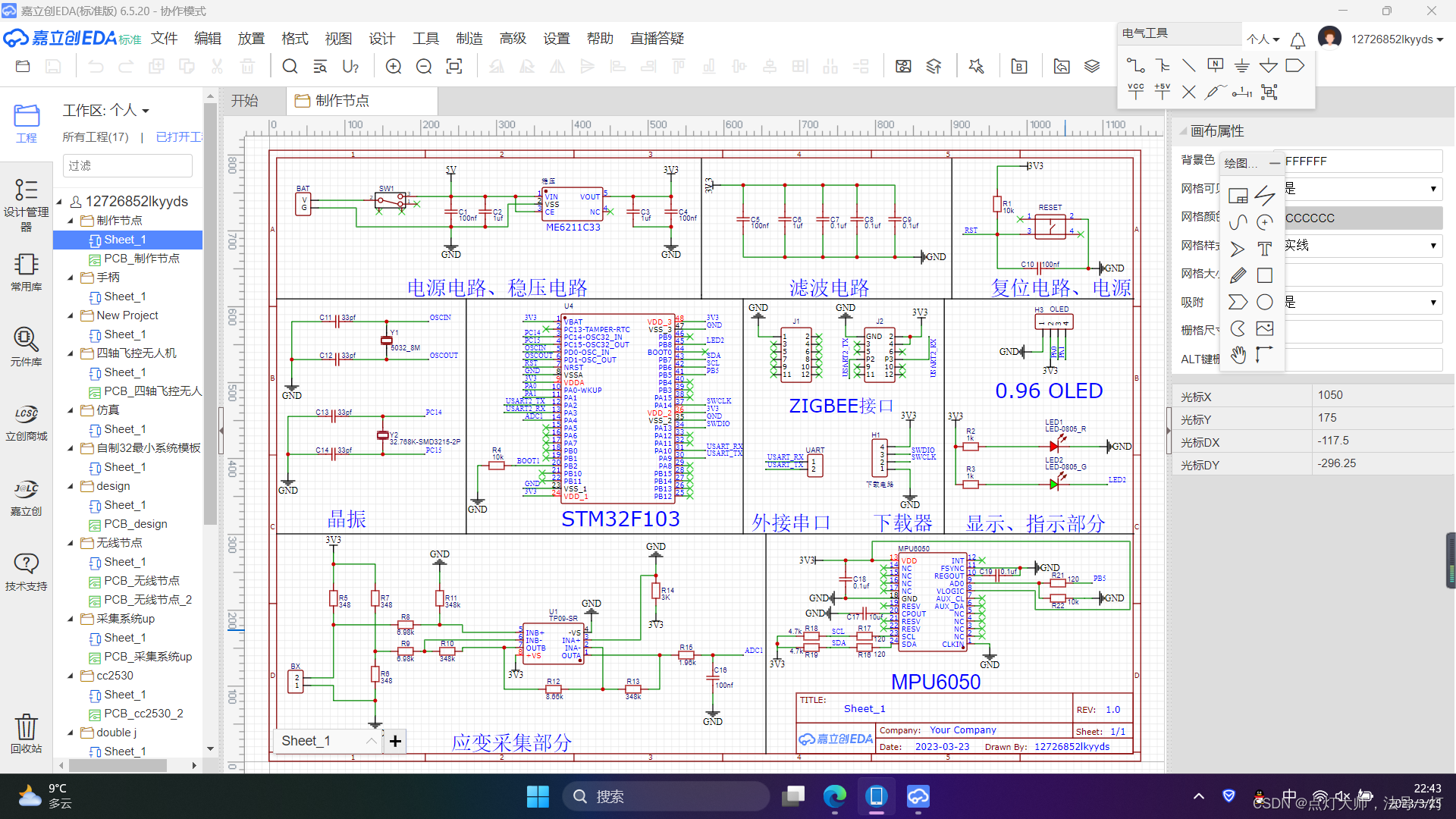Viewport: 1456px width, 819px height.
Task: Click the CCCCCC grid color field
Action: point(1362,218)
